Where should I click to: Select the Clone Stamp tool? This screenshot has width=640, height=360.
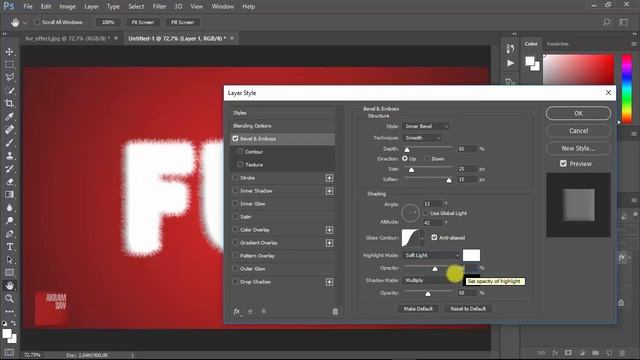9,156
